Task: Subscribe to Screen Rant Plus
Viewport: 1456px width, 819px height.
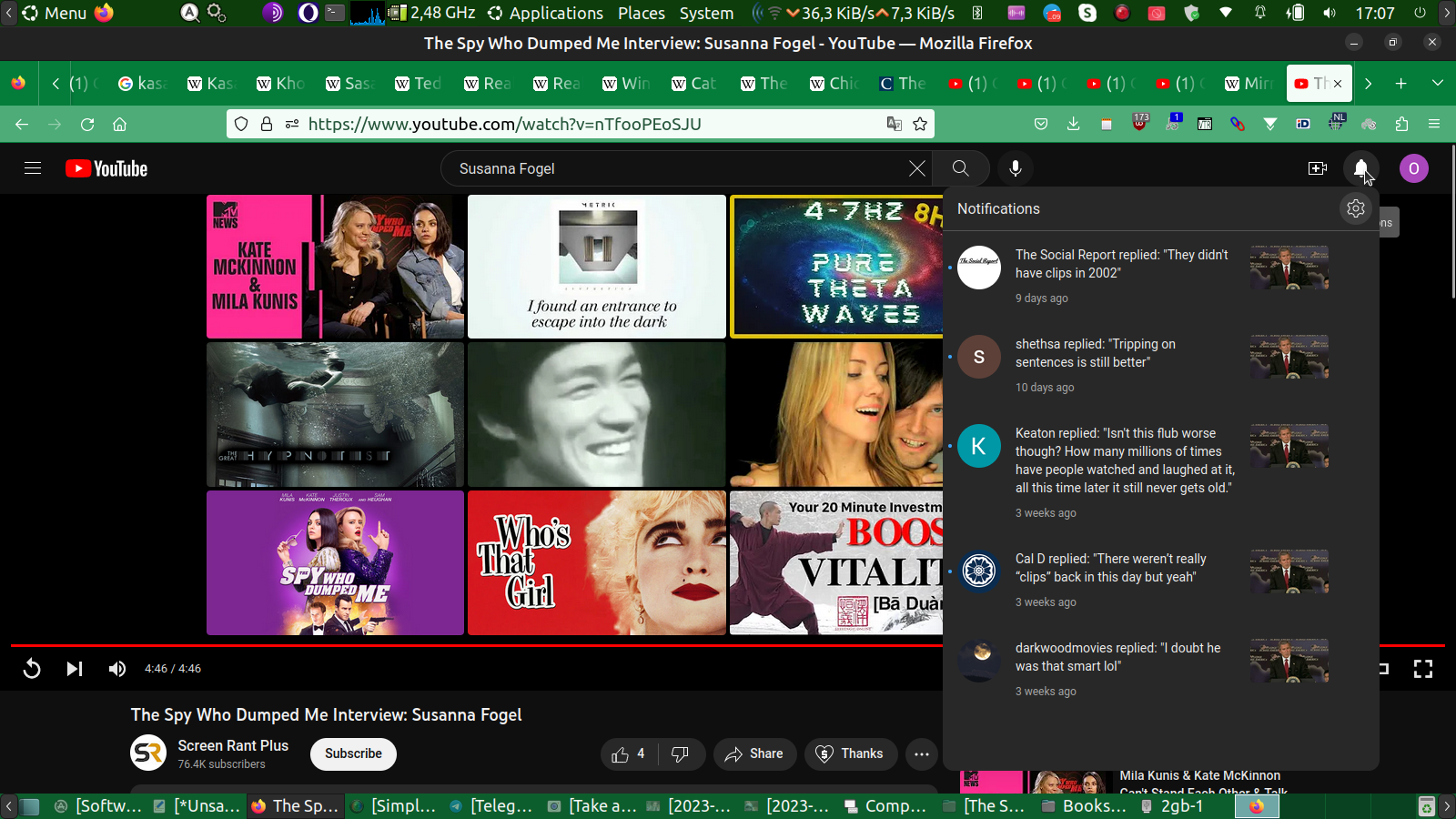Action: 353,753
